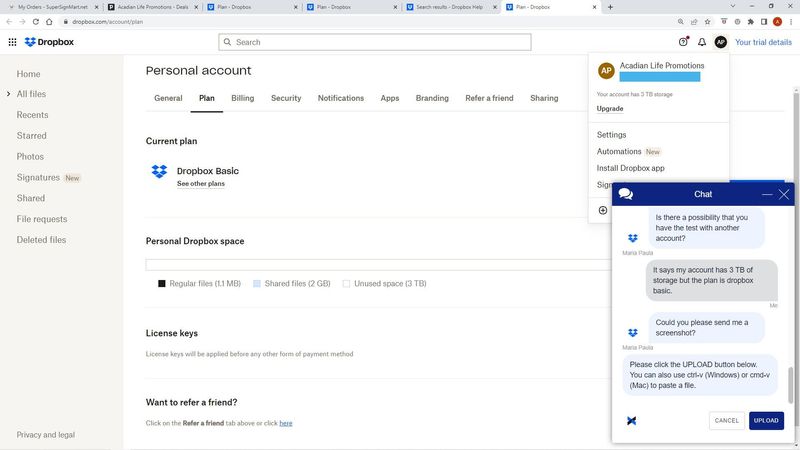This screenshot has height=450, width=800.
Task: Expand the All files tree
Action: (8, 94)
